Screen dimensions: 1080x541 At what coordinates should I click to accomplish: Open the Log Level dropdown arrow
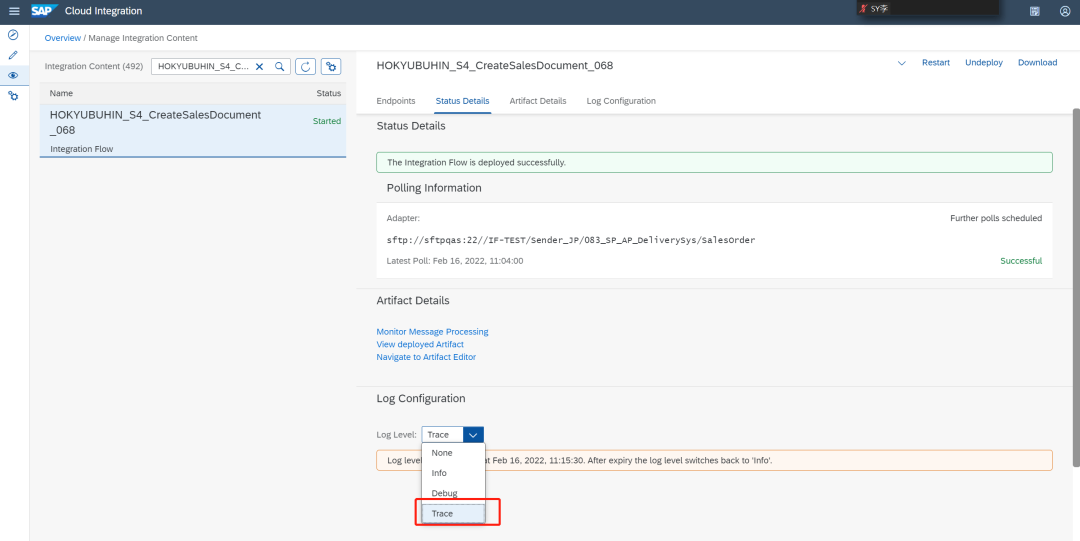(x=473, y=435)
